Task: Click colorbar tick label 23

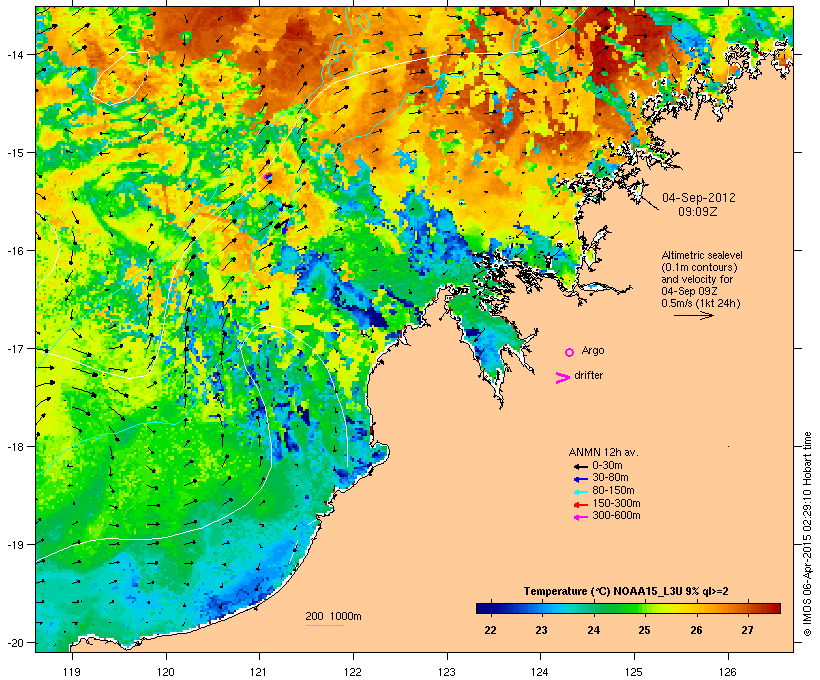Action: click(541, 630)
